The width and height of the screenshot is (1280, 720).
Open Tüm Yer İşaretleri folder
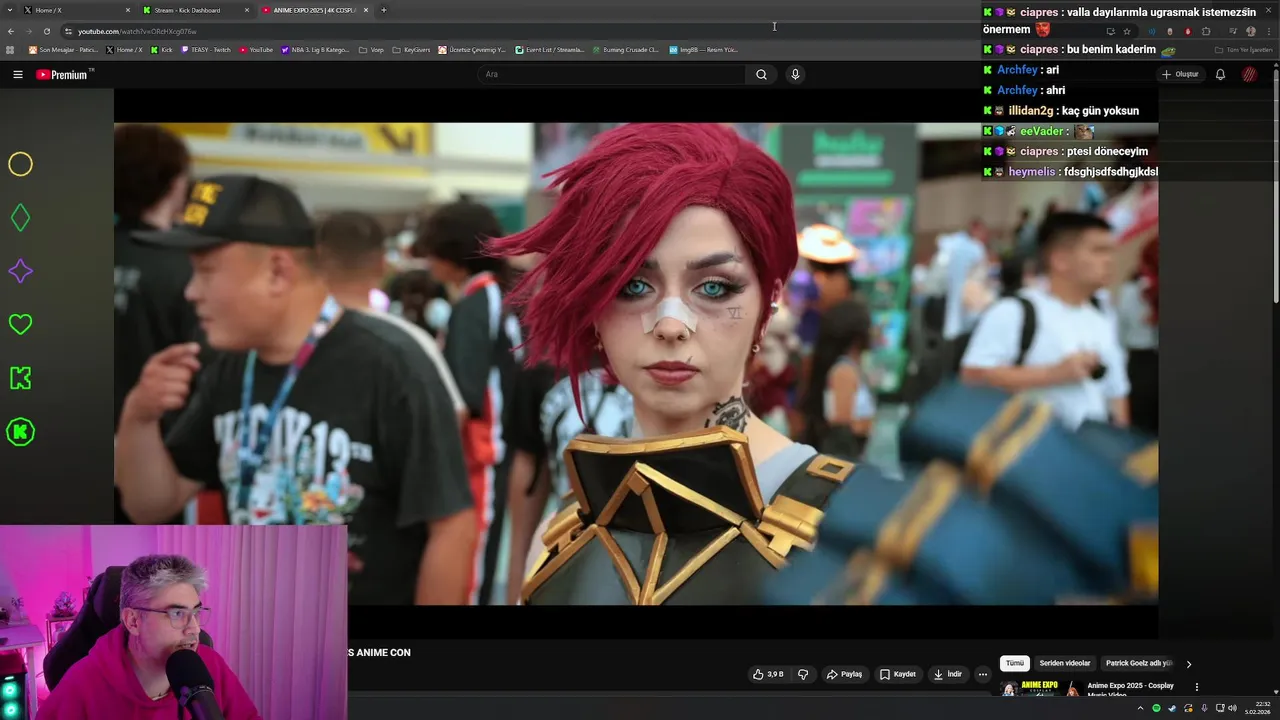click(1243, 49)
